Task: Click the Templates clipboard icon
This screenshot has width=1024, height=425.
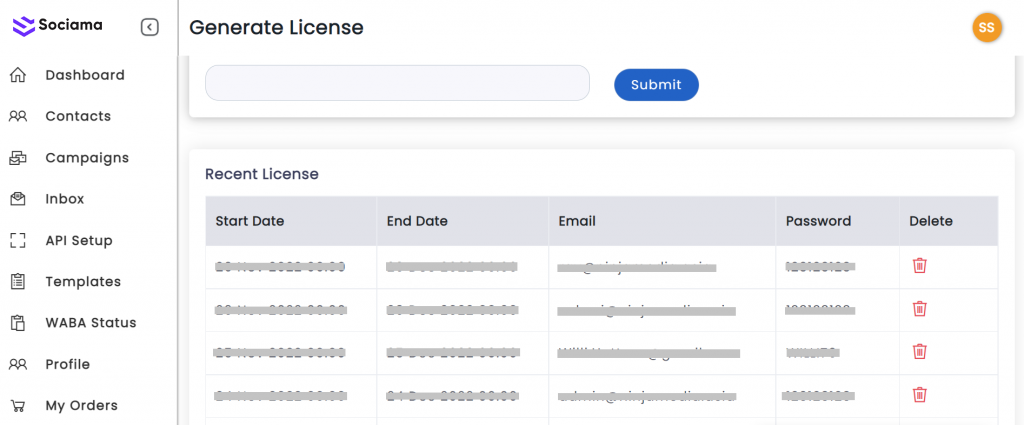Action: (x=18, y=282)
